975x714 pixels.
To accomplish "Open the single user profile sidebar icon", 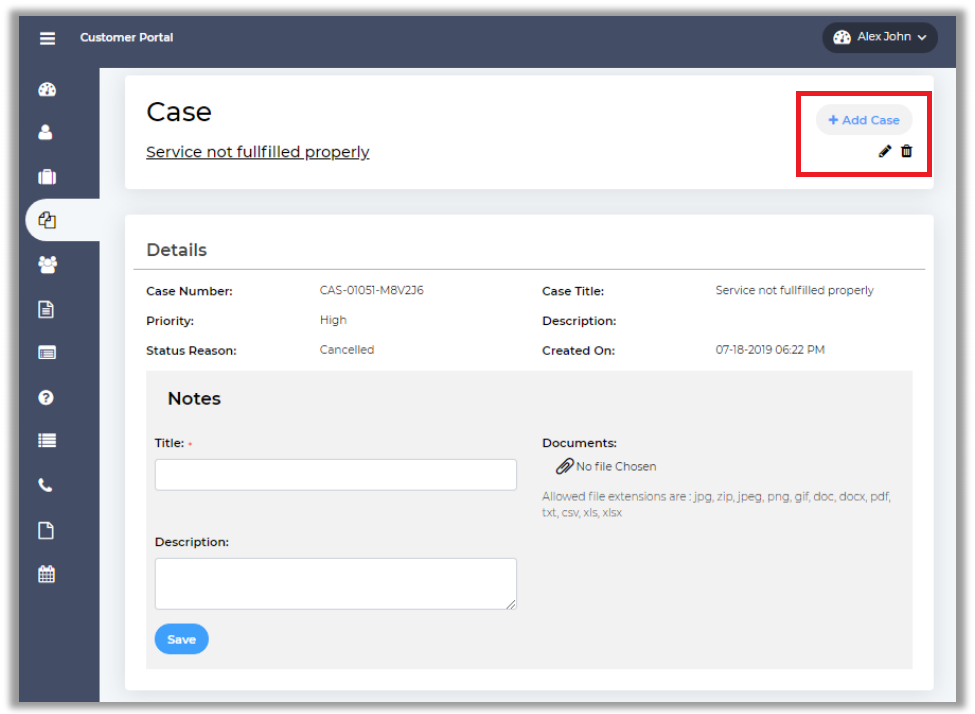I will tap(46, 133).
